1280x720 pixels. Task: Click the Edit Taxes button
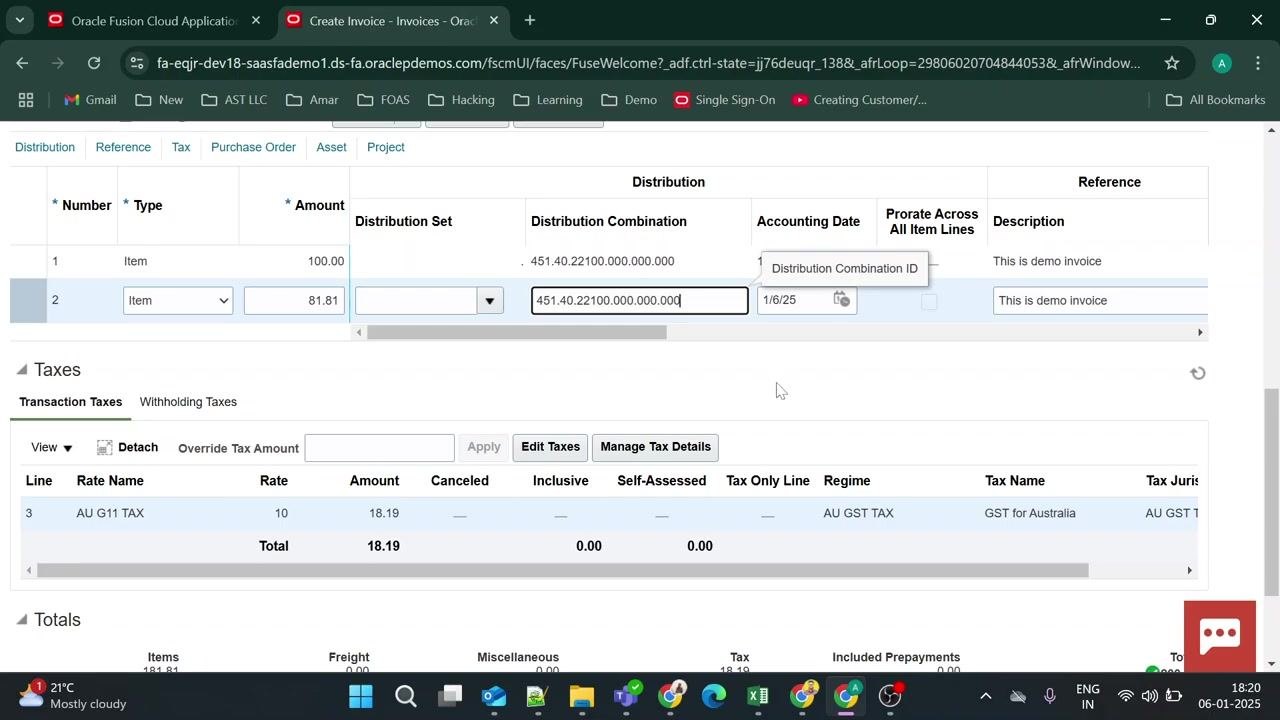550,447
